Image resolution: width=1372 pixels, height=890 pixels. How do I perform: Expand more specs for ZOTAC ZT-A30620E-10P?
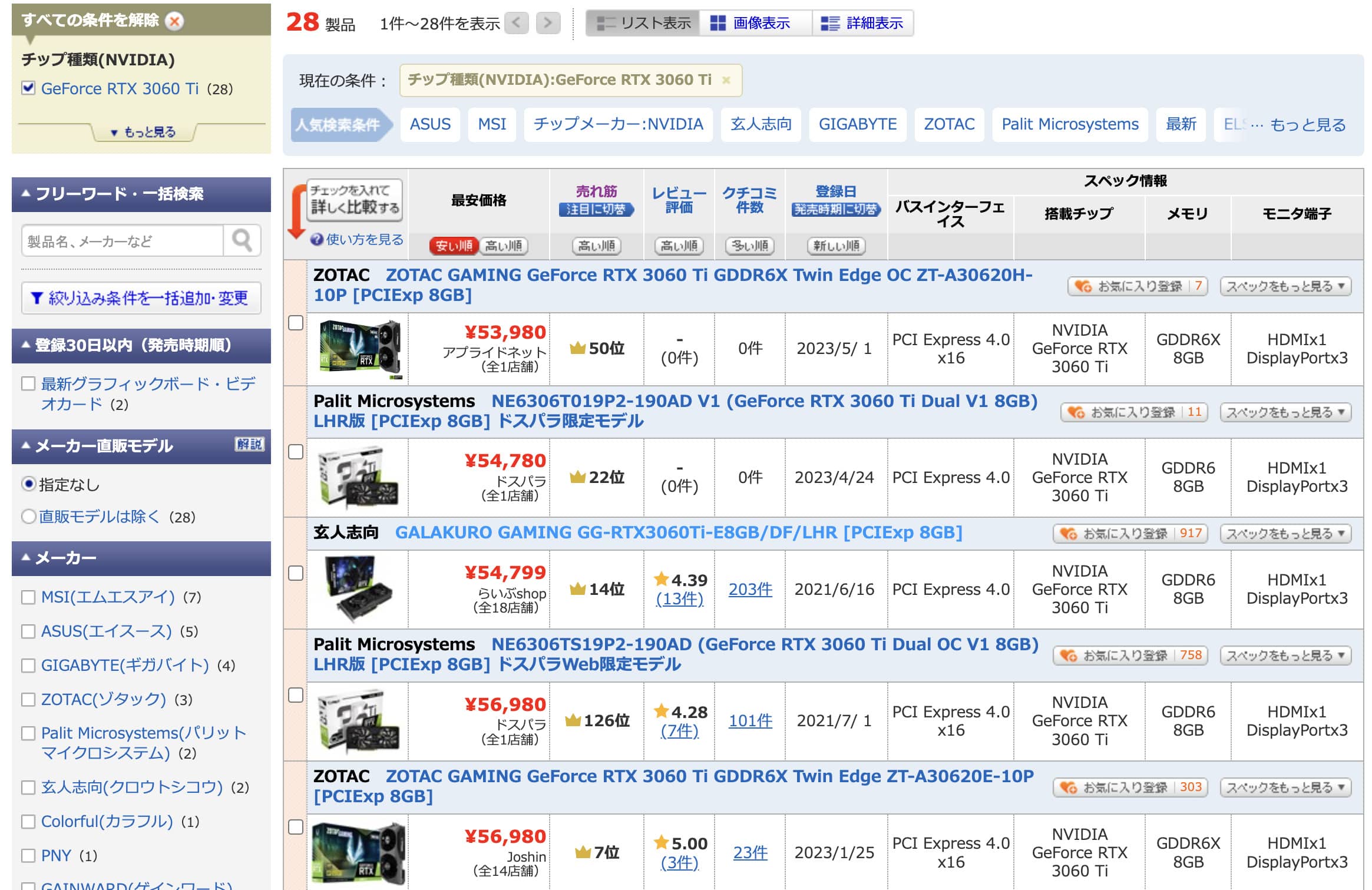[1285, 788]
